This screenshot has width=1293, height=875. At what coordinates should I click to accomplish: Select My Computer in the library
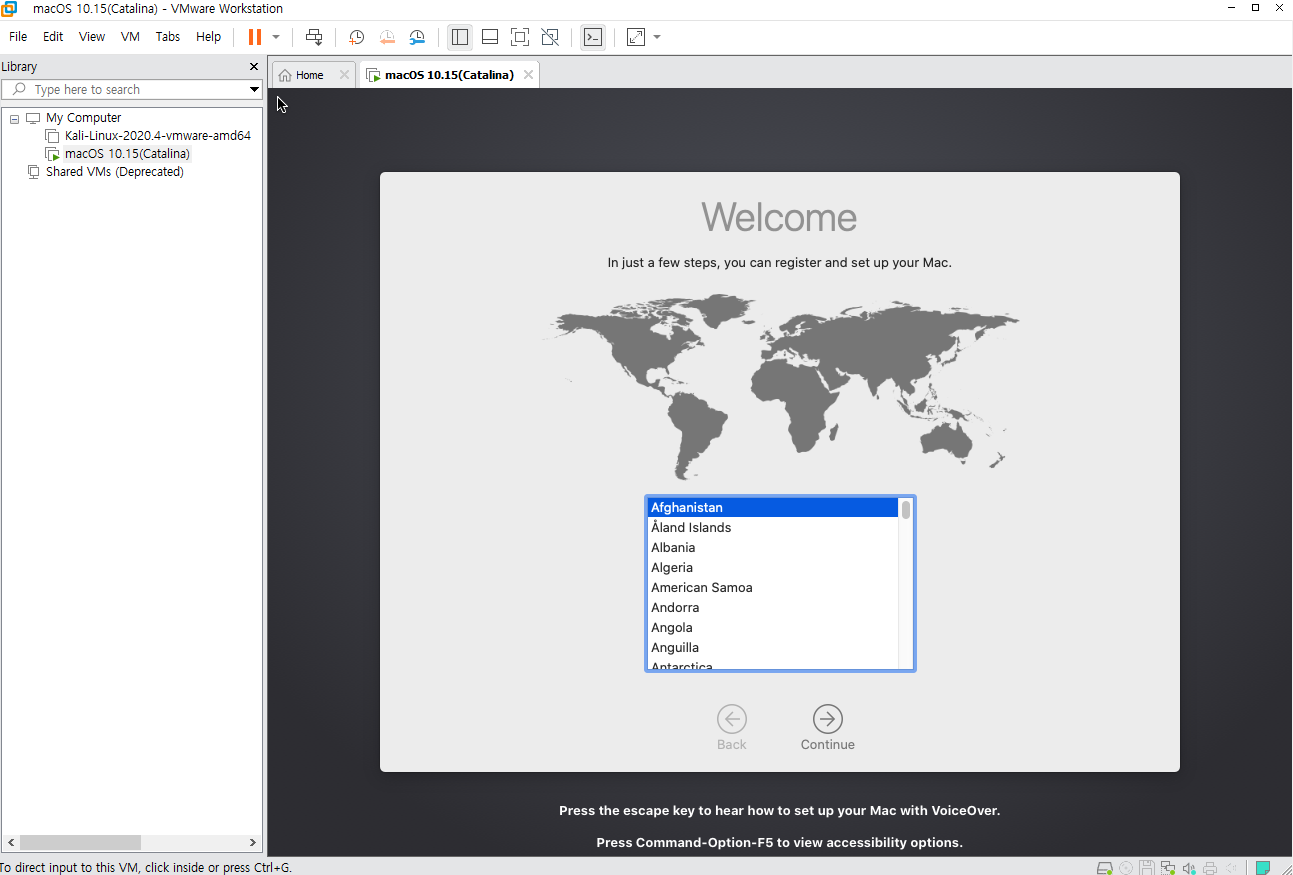click(83, 118)
